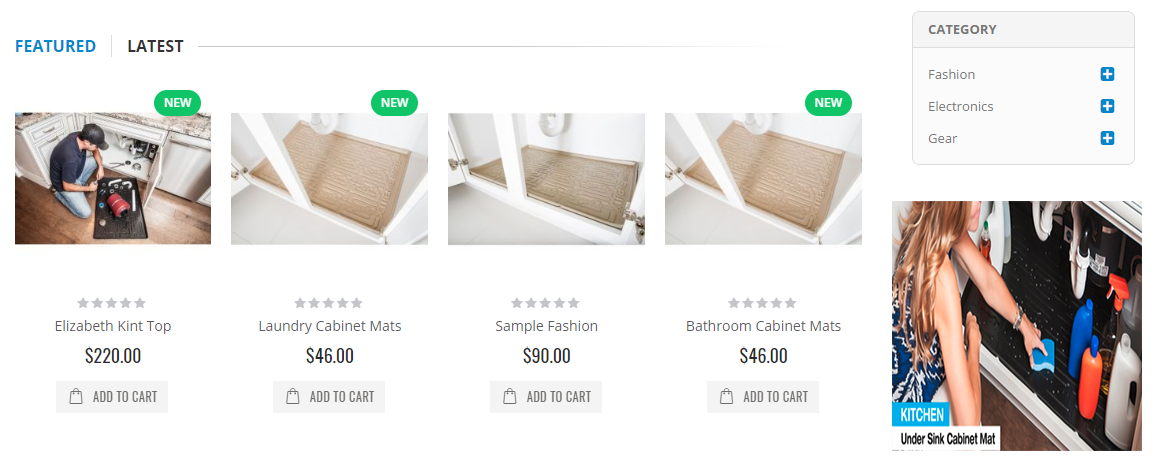Screen dimensions: 1159x466
Task: Click the star rating for Sample Fashion
Action: 546,303
